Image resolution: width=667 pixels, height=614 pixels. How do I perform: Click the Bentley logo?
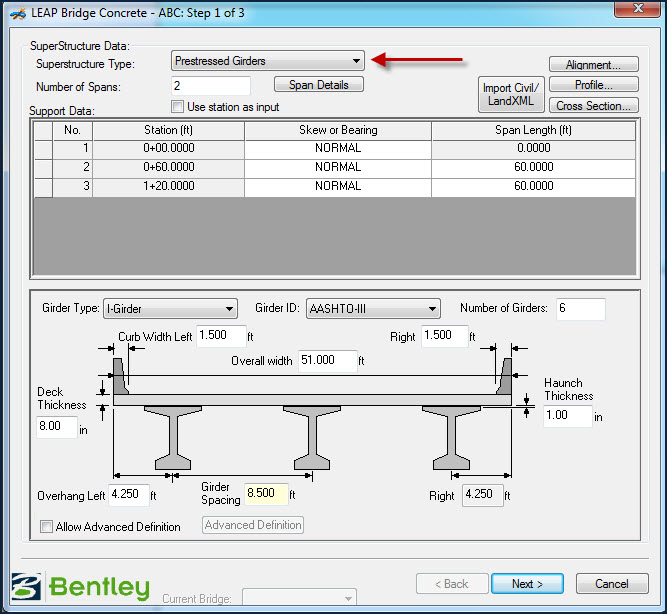80,587
